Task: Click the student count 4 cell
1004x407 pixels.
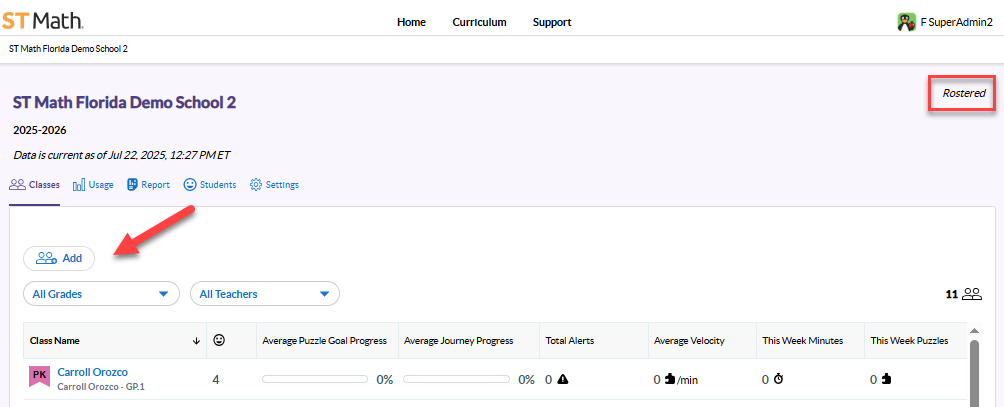Action: (x=216, y=379)
